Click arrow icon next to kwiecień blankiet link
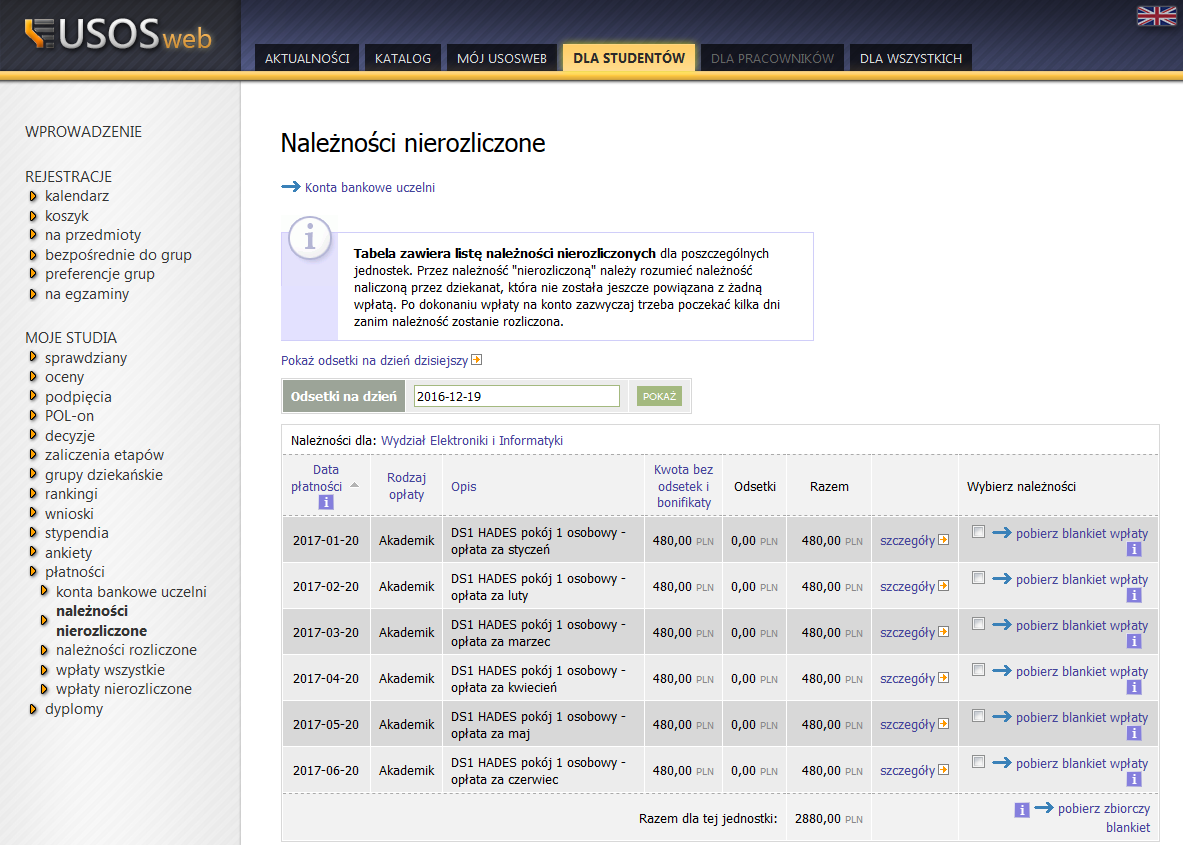This screenshot has height=845, width=1183. 1002,671
